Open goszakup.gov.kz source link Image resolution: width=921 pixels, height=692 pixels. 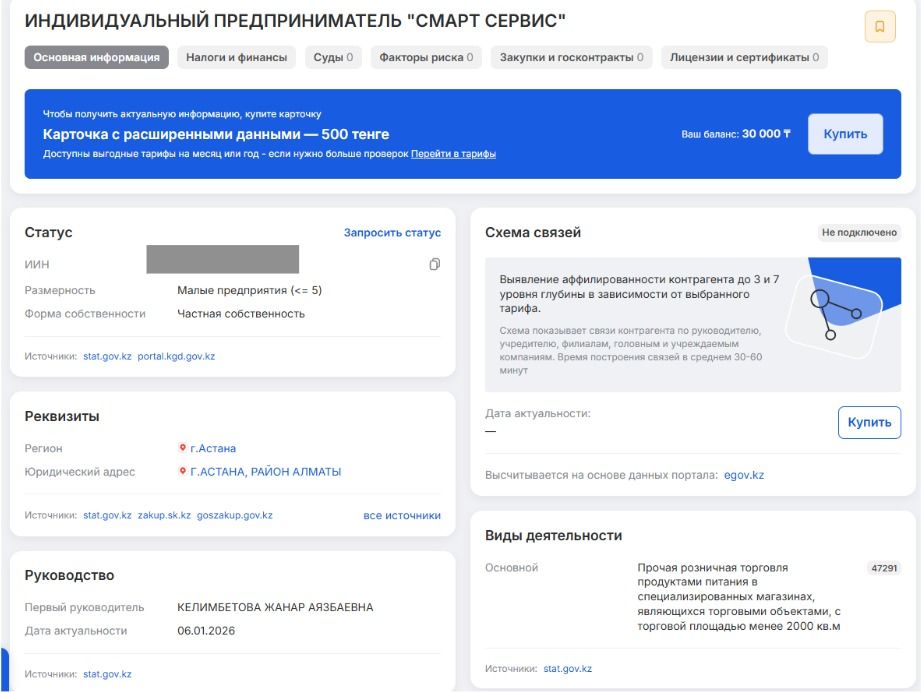click(x=234, y=515)
